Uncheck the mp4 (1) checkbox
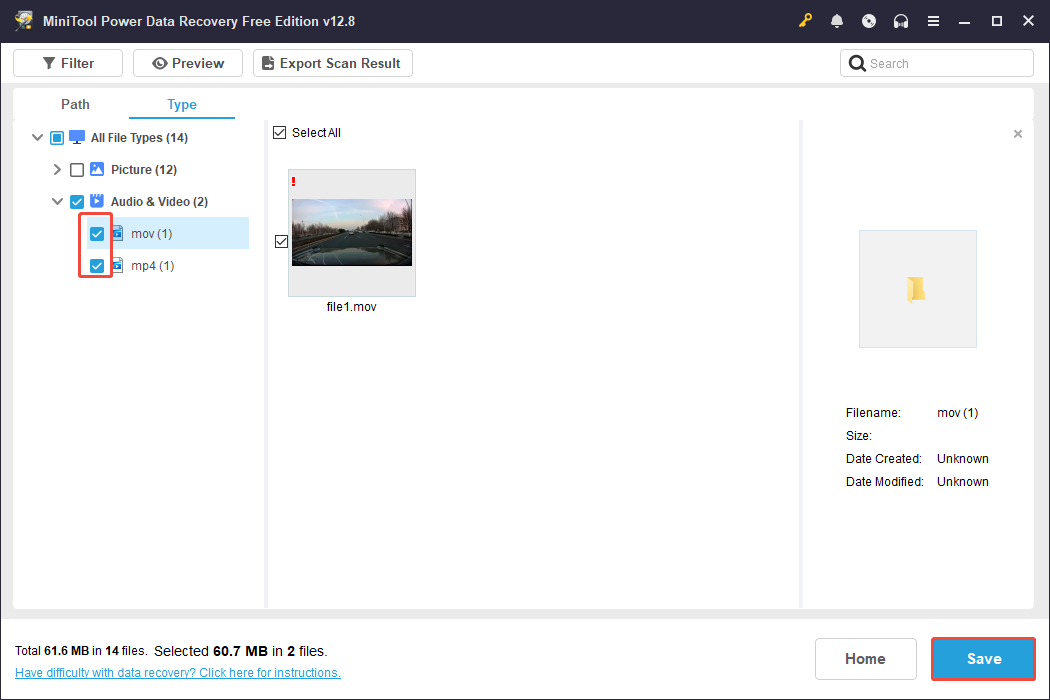Screen dimensions: 1050x700 [96, 265]
